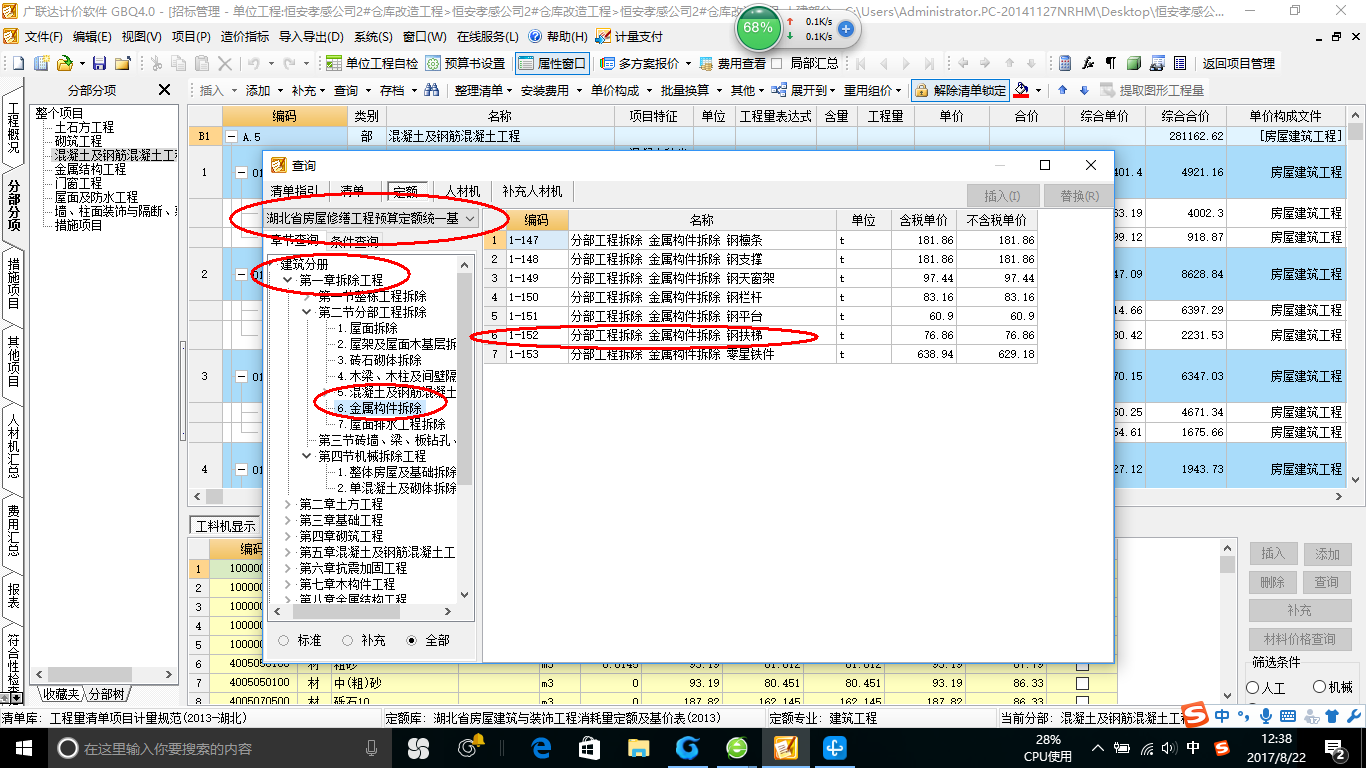This screenshot has height=768, width=1366.
Task: Click the New file icon in toolbar
Action: (19, 63)
